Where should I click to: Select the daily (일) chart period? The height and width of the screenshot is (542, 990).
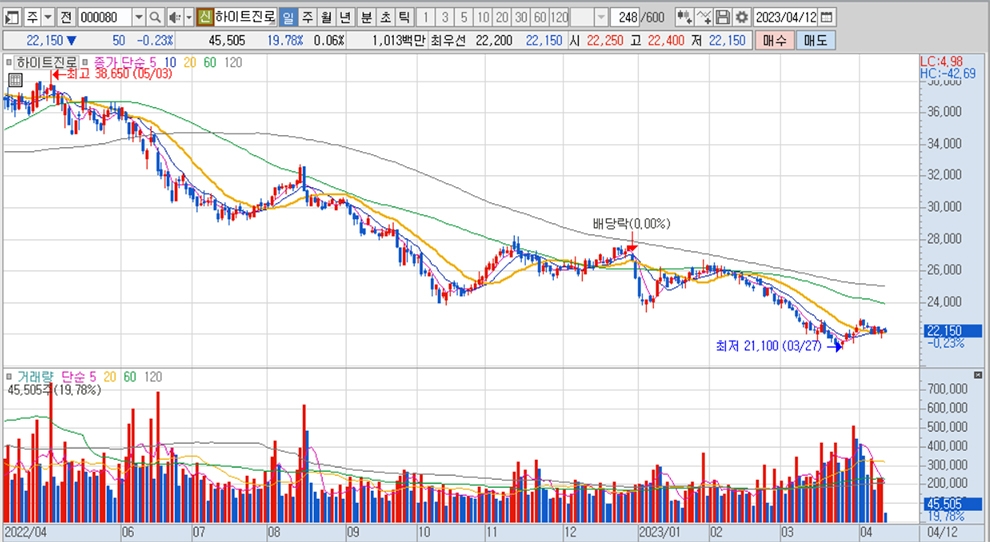click(288, 18)
